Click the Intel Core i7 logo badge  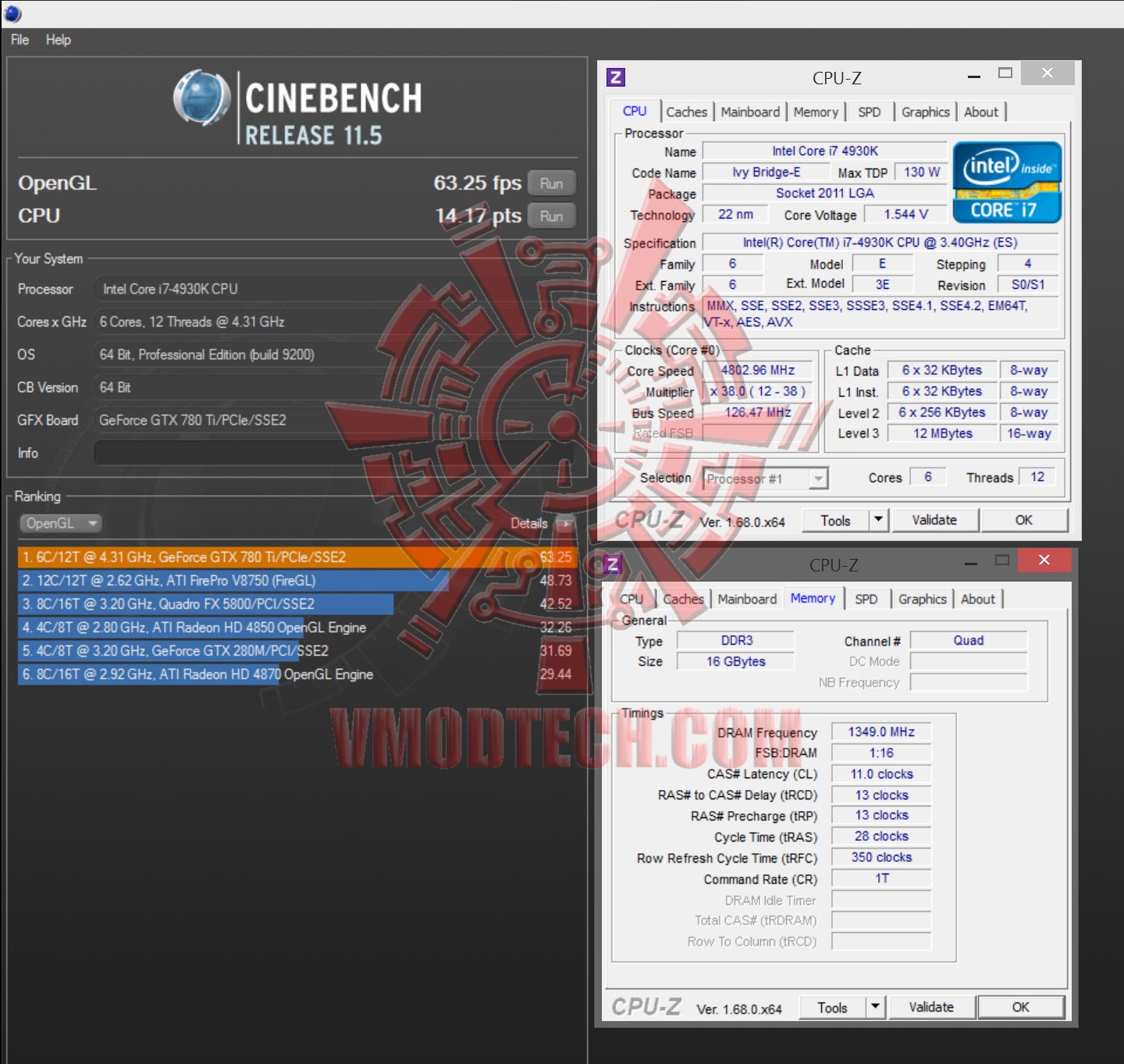pyautogui.click(x=1007, y=183)
